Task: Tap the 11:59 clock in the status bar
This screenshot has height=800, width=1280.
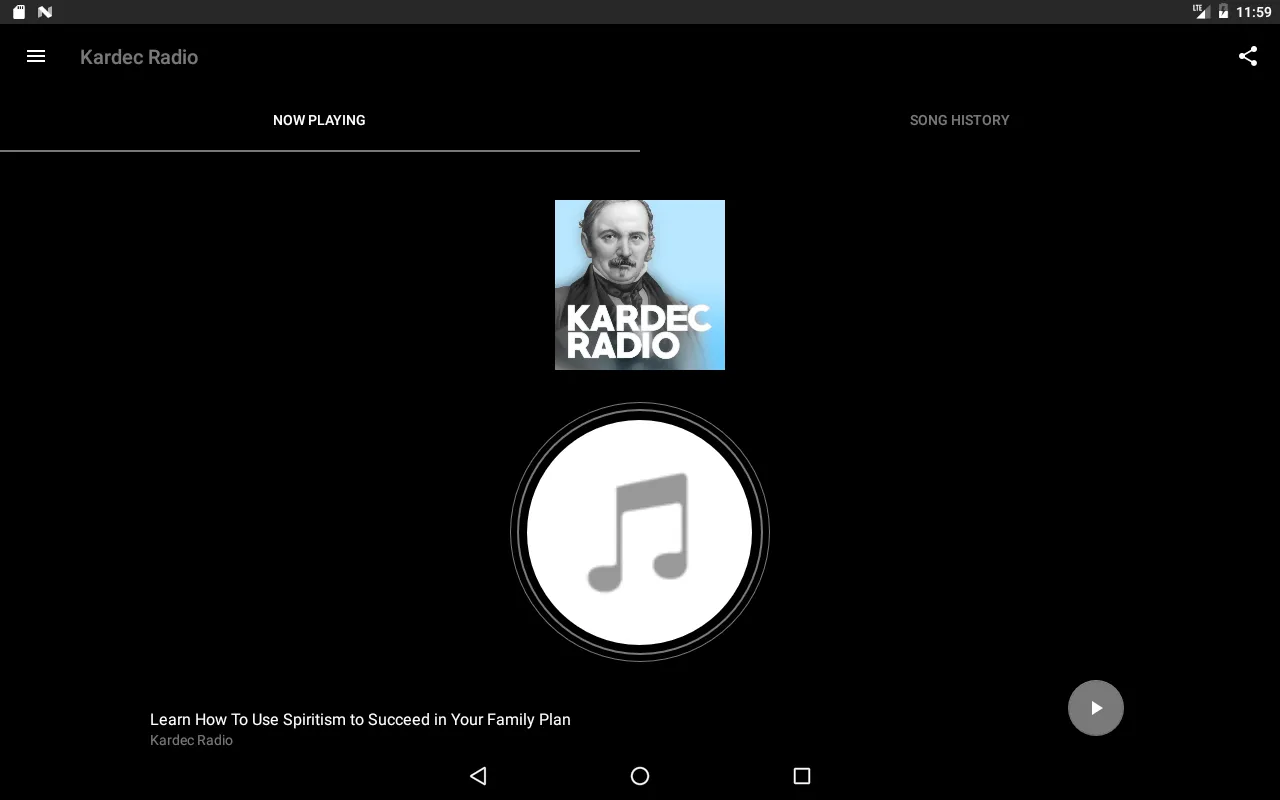Action: tap(1254, 12)
